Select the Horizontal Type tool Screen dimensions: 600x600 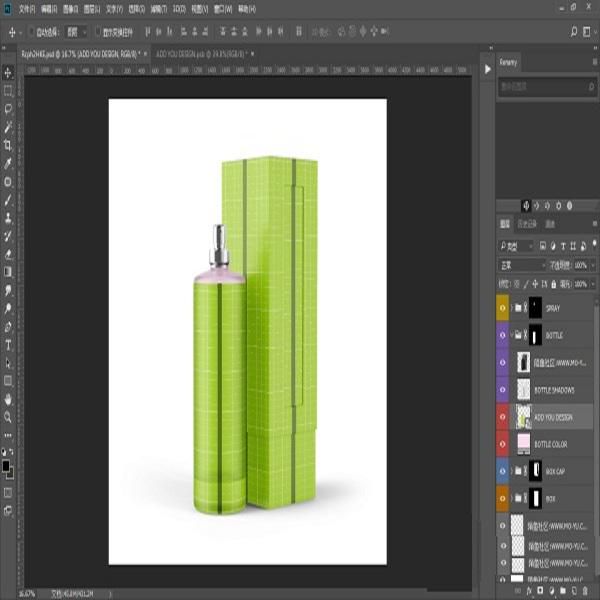click(8, 345)
